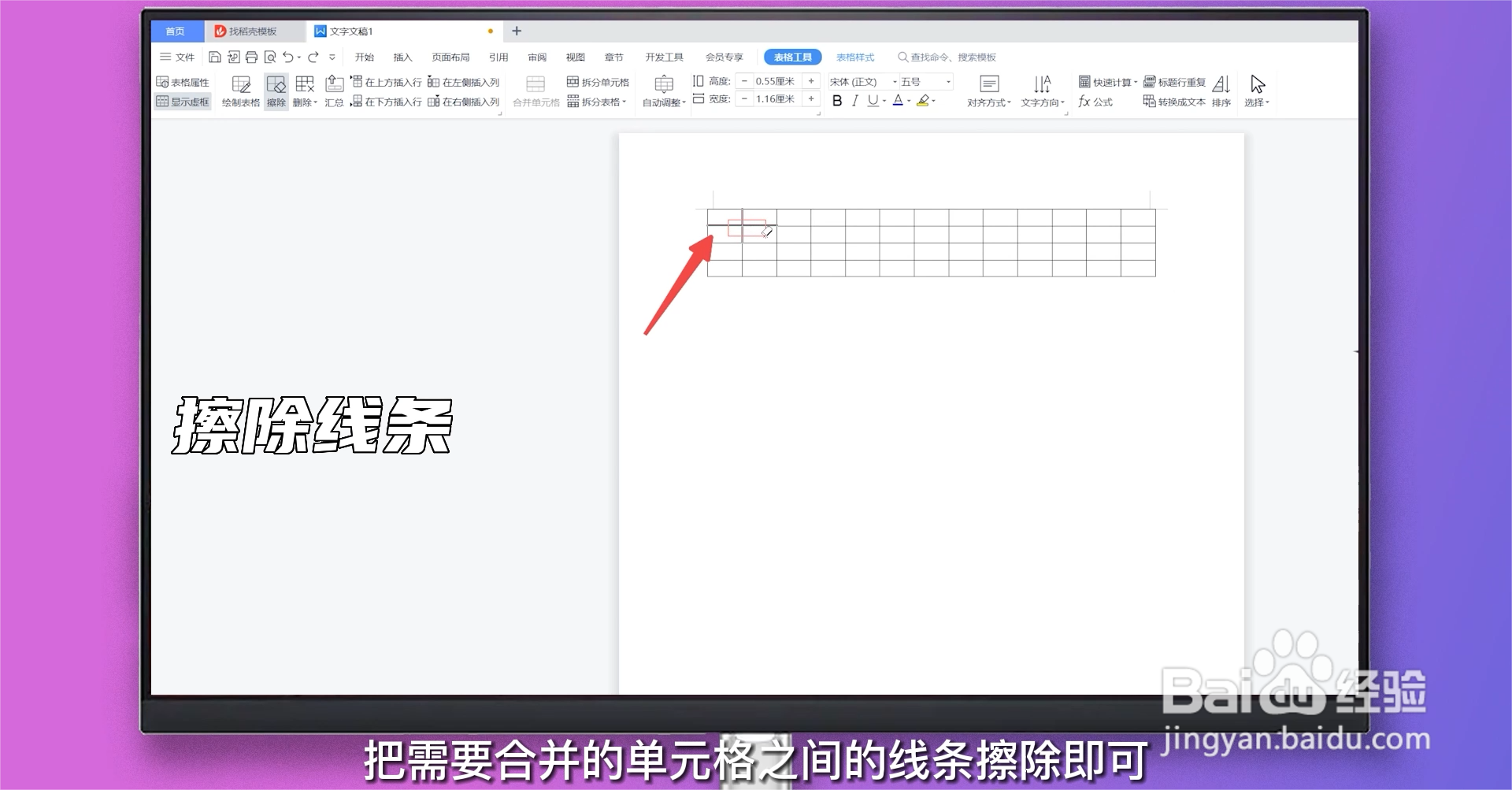
Task: Toggle Bold formatting
Action: point(837,101)
